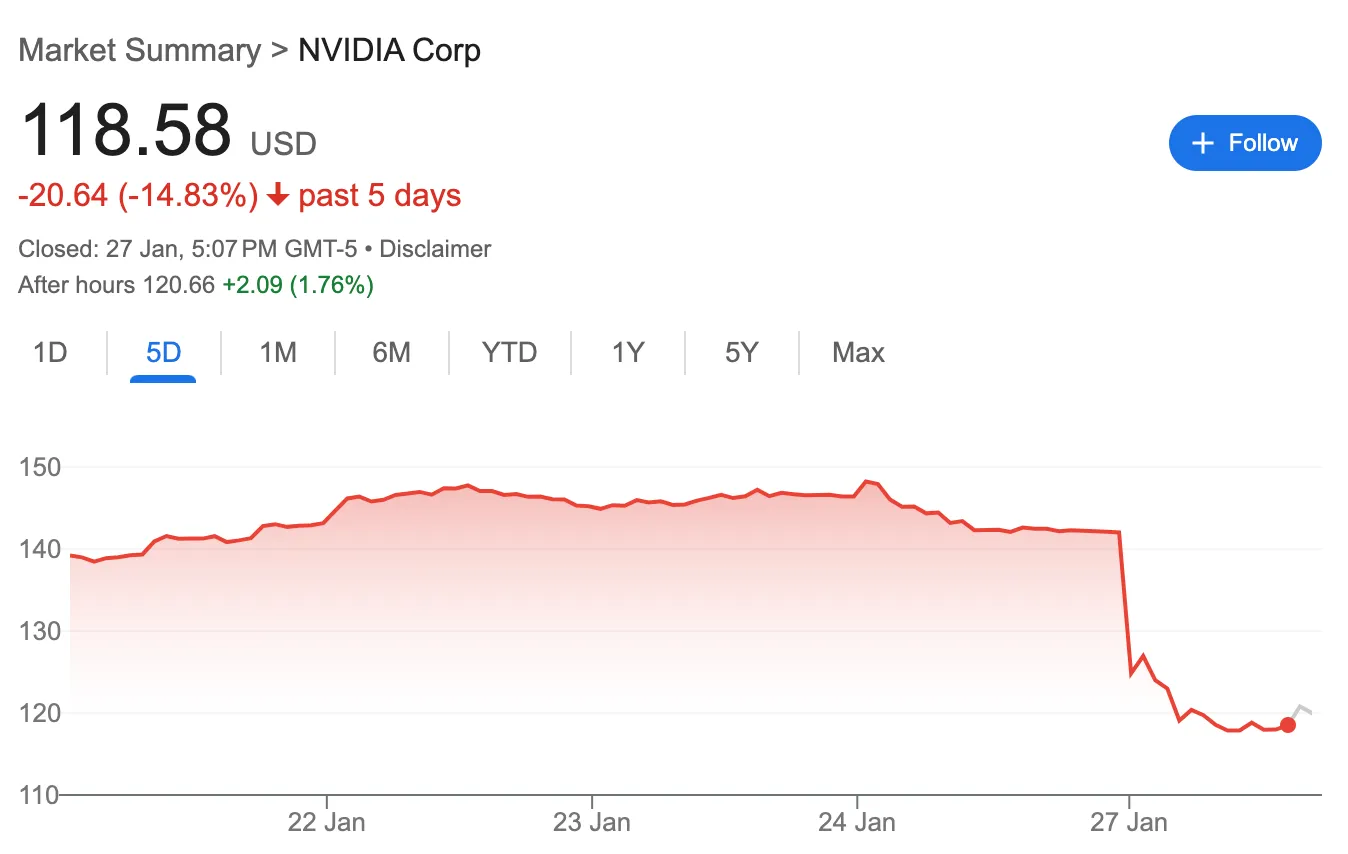Switch to the 5D chart view
Viewport: 1348px width, 854px height.
[163, 352]
